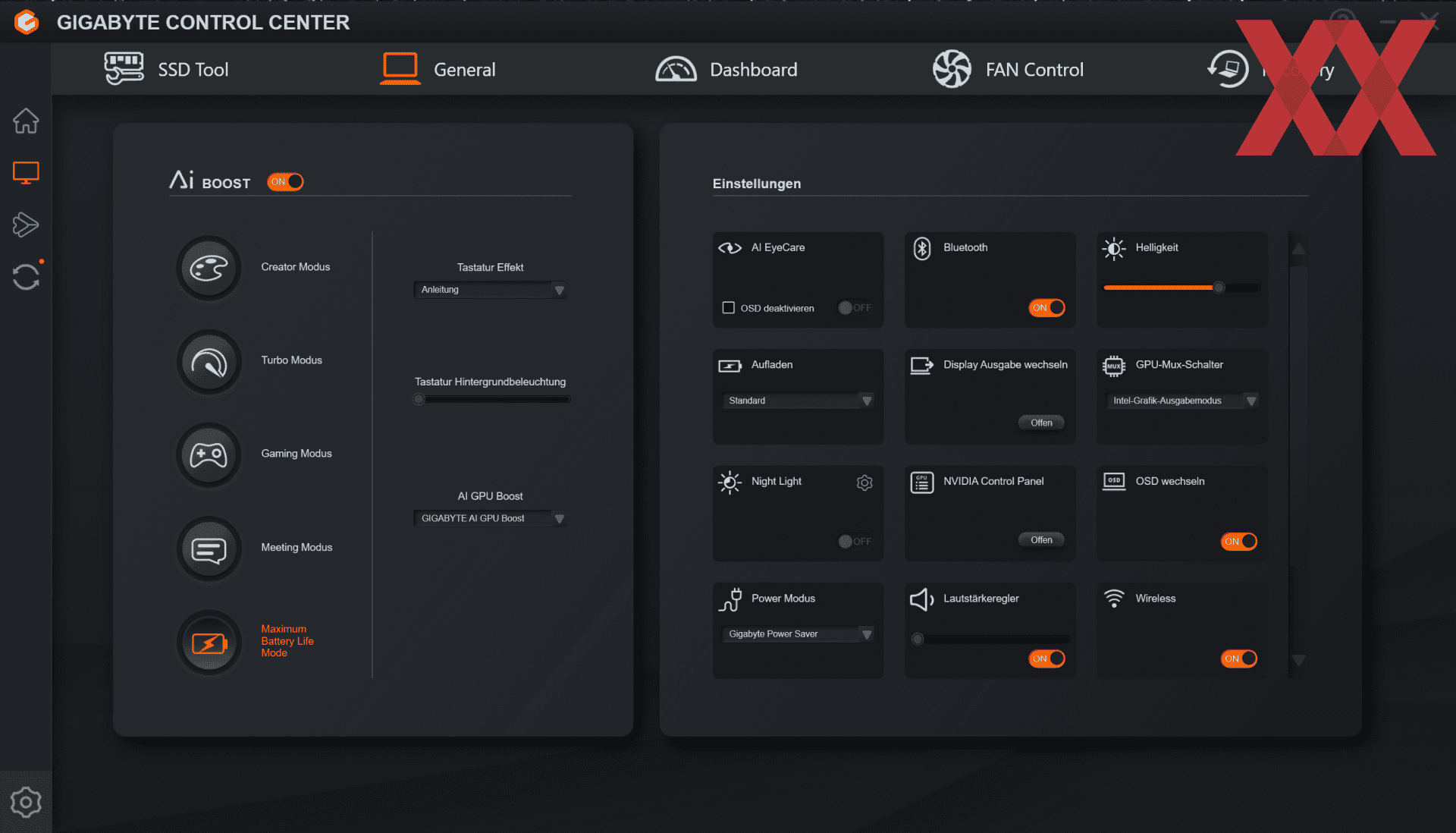Open the home page from sidebar
Viewport: 1456px width, 833px height.
pos(26,121)
